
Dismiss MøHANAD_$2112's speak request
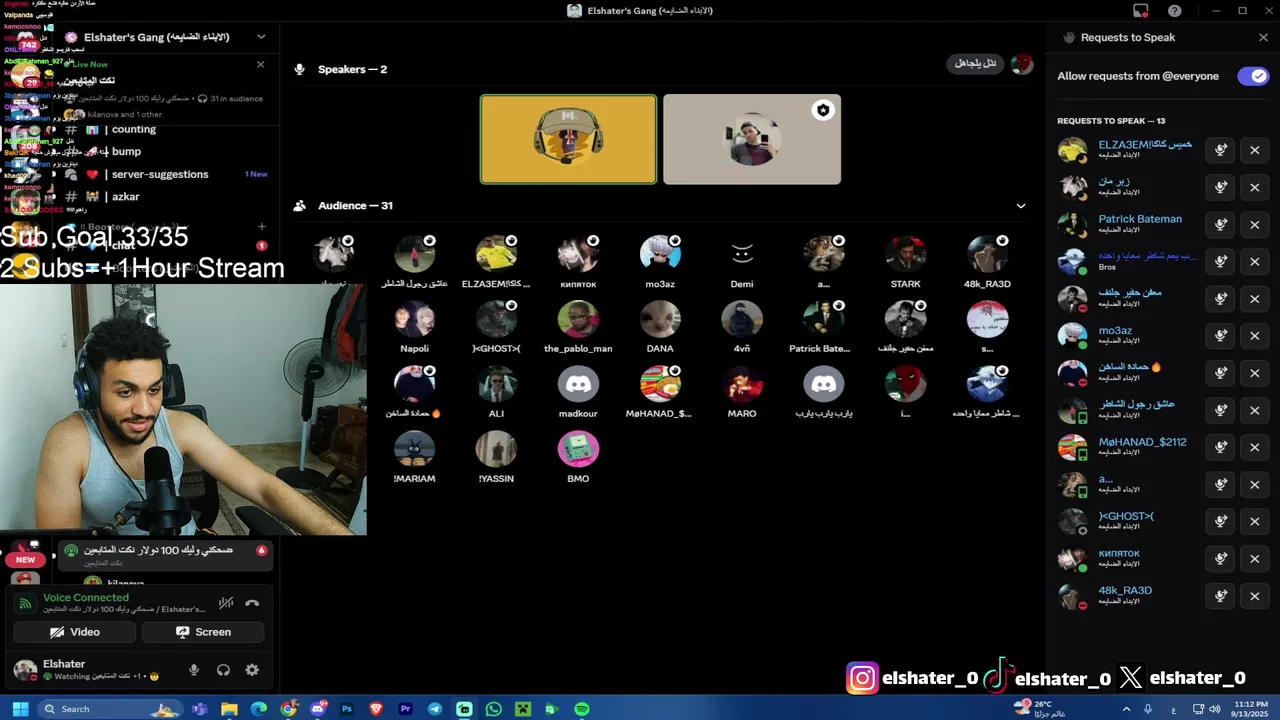[1254, 447]
